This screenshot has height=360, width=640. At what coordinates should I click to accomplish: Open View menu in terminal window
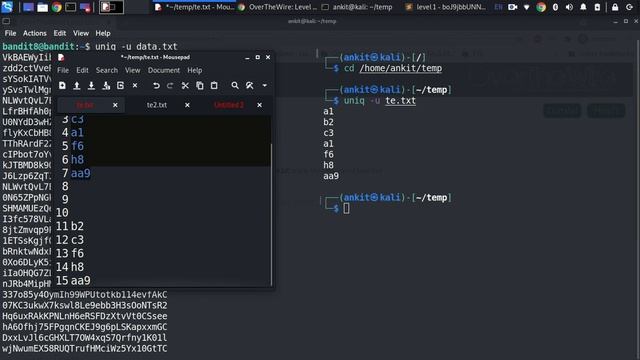coord(81,33)
